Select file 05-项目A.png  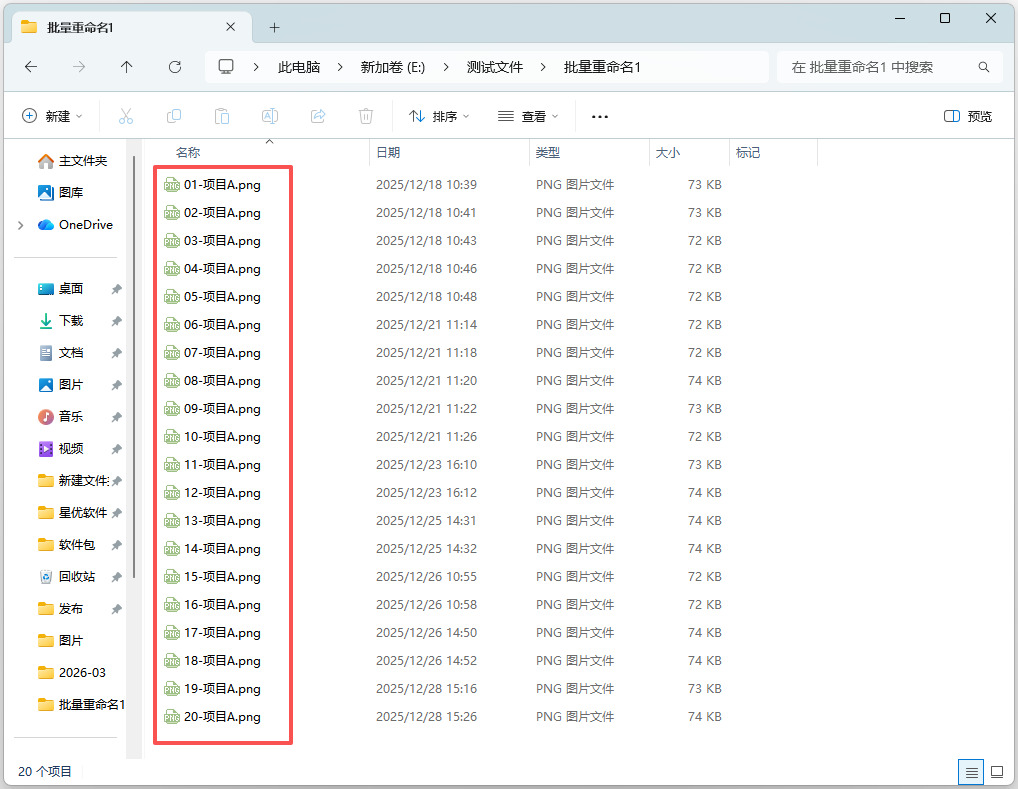click(222, 297)
